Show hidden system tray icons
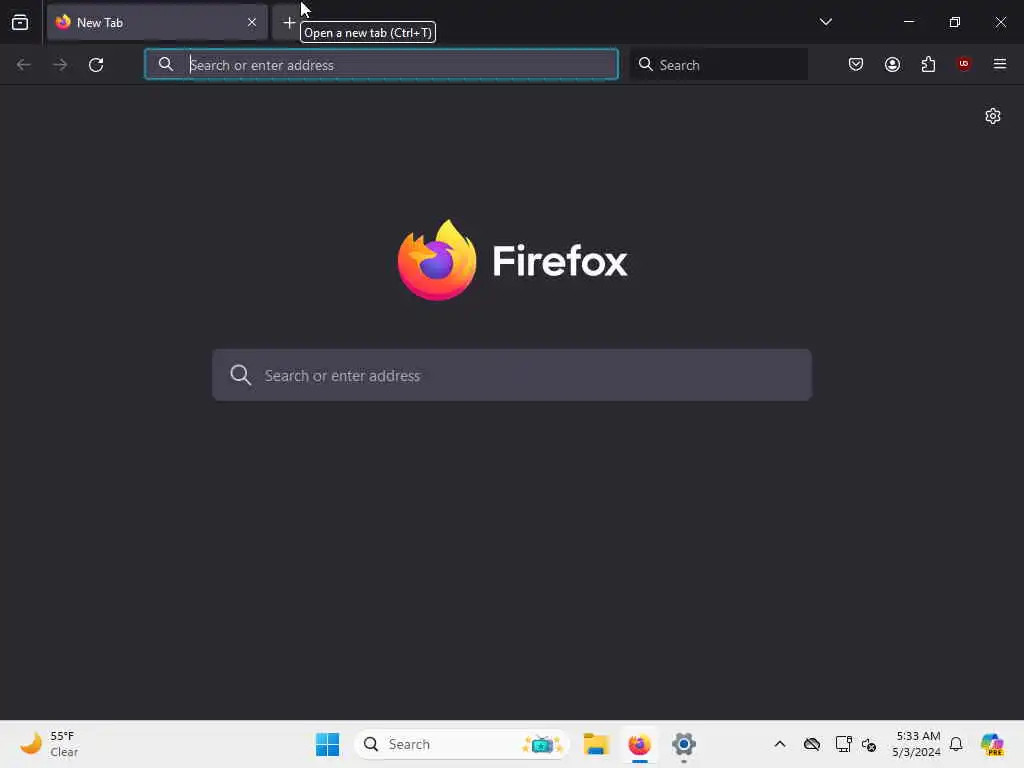The height and width of the screenshot is (768, 1024). click(780, 744)
